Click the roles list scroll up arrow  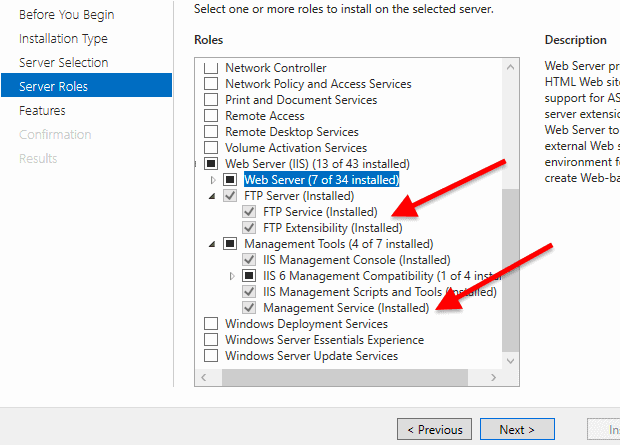(510, 67)
